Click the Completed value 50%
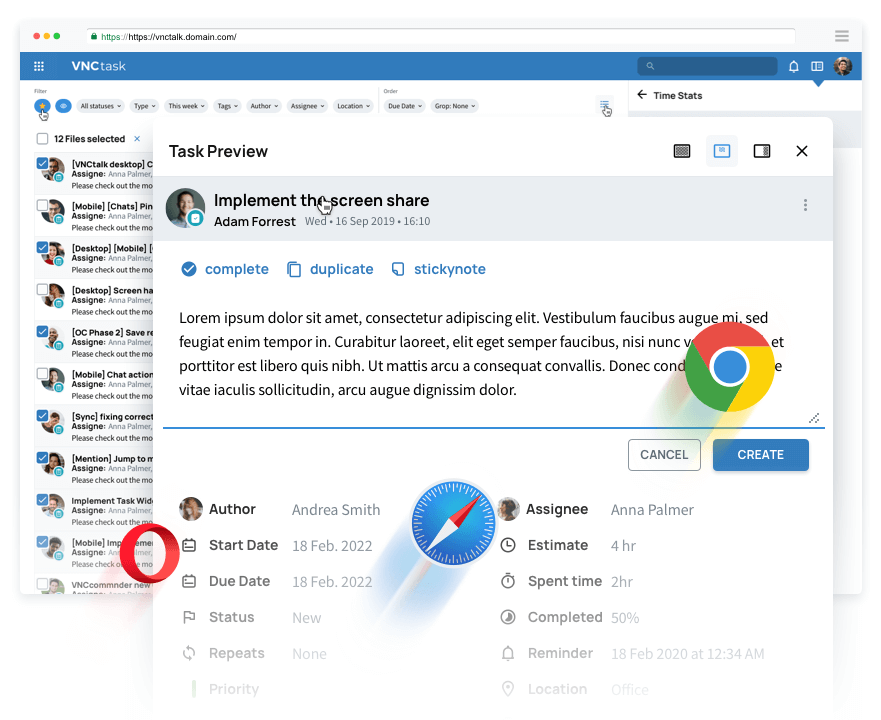The image size is (881, 720). [625, 618]
